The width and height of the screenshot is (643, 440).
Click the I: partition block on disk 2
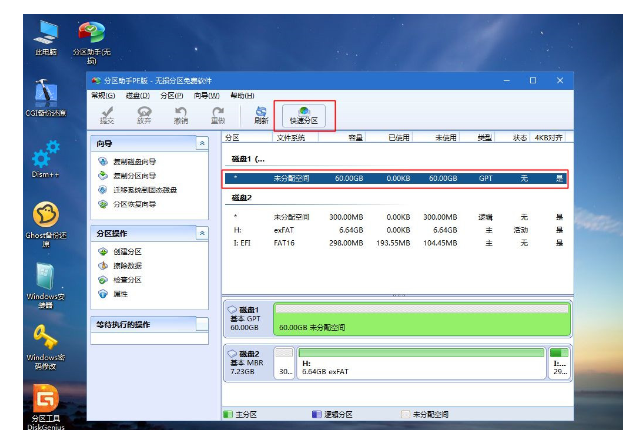pyautogui.click(x=559, y=363)
